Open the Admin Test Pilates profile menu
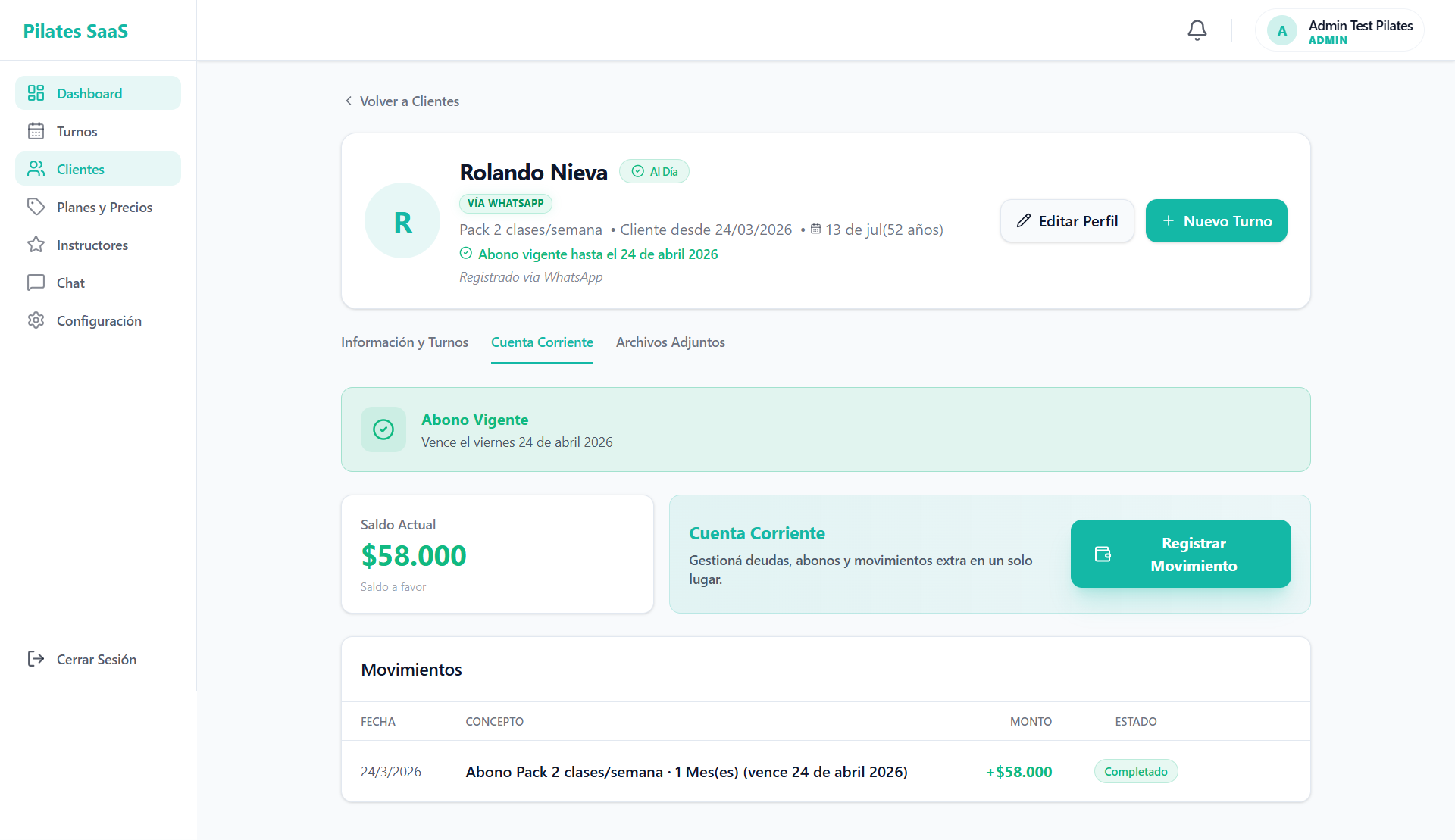Viewport: 1455px width, 840px height. (1339, 31)
